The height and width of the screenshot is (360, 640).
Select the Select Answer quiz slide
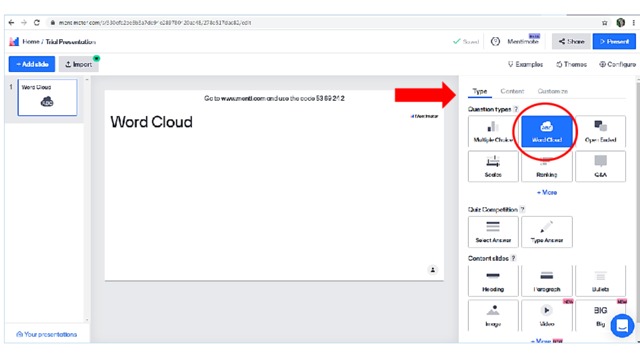[x=493, y=232]
